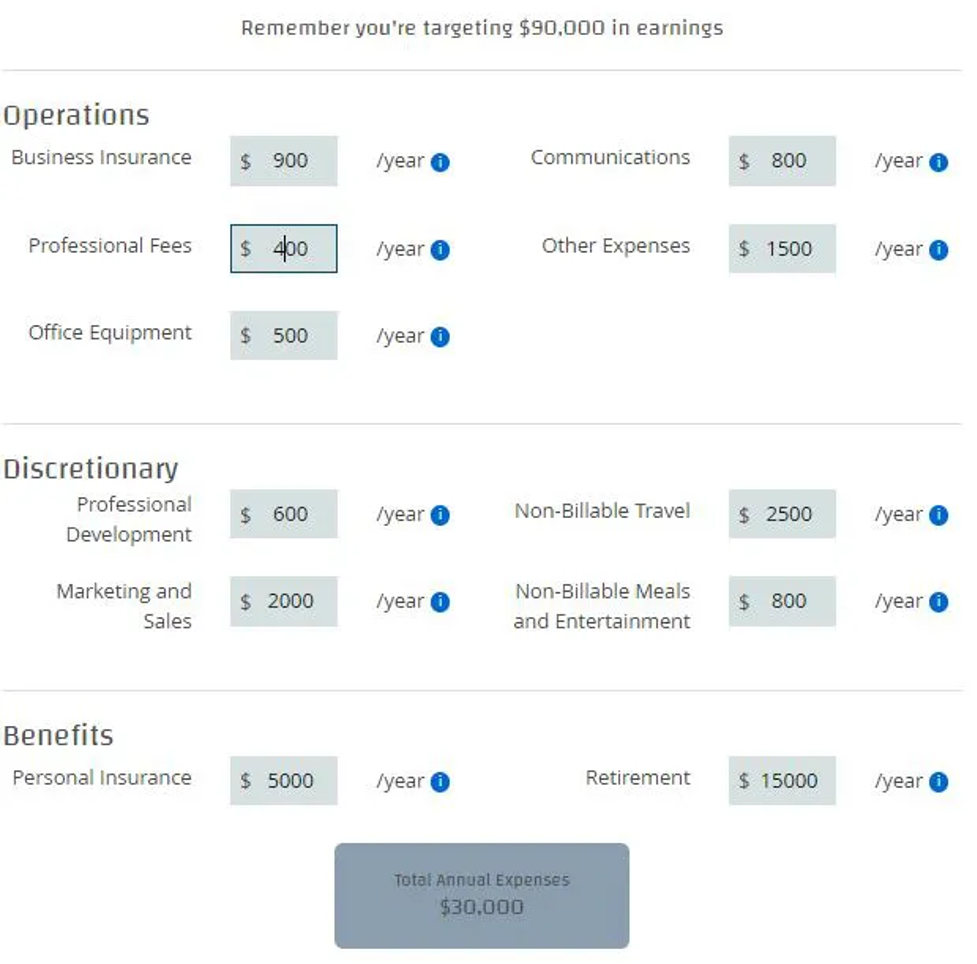Open the Retirement info icon
This screenshot has width=977, height=964.
(x=938, y=781)
